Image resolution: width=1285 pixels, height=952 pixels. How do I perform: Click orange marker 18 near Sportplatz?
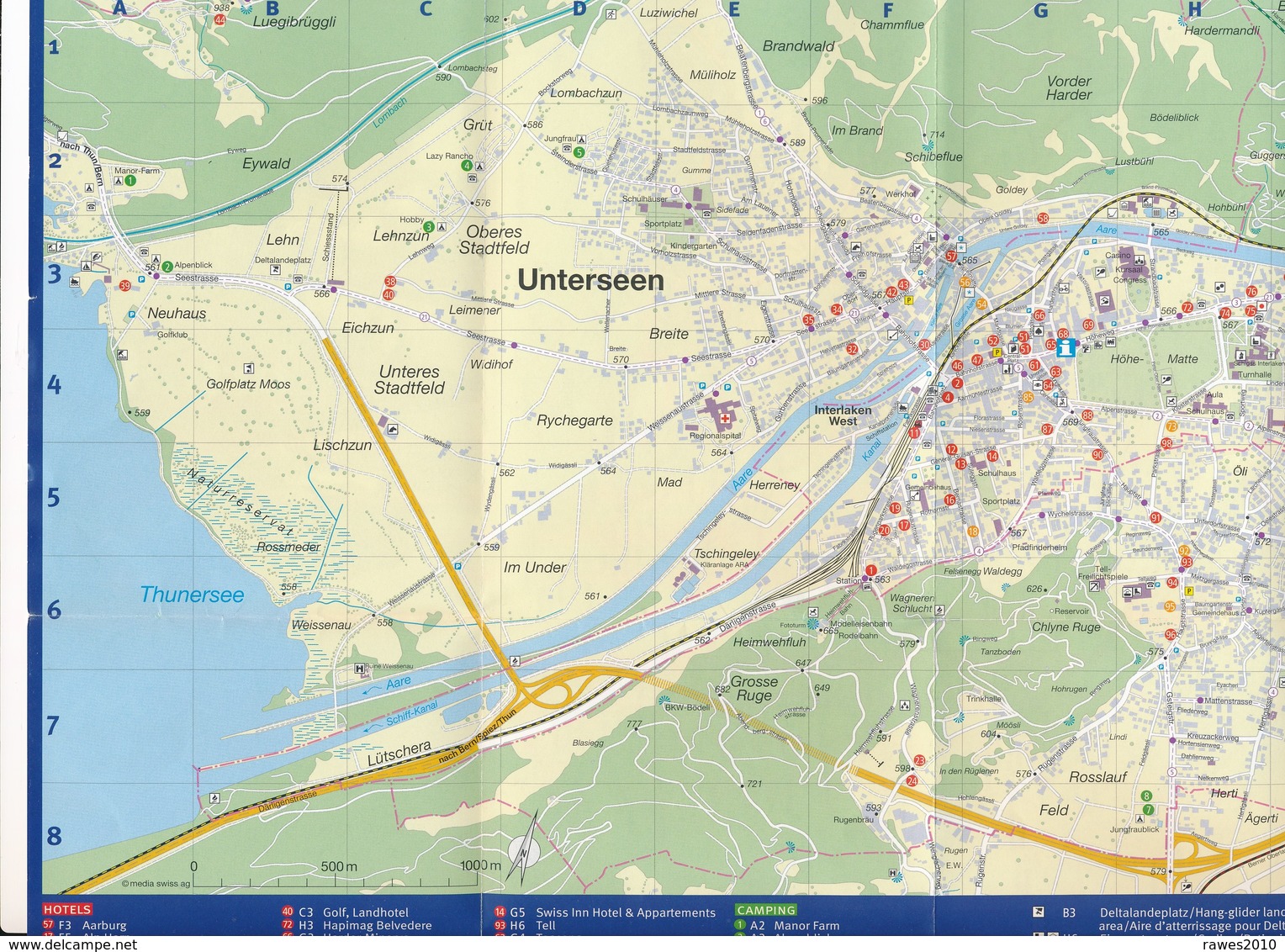(x=973, y=531)
